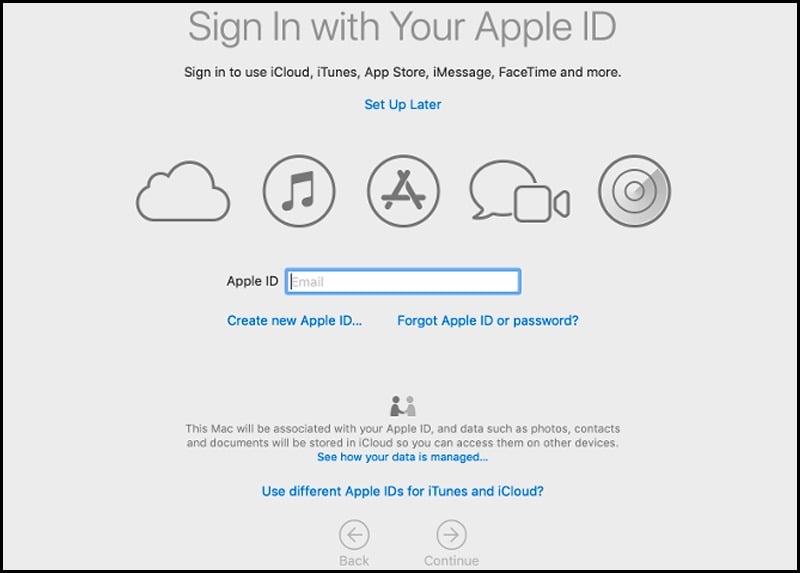Click the two-people data privacy icon

[x=403, y=406]
